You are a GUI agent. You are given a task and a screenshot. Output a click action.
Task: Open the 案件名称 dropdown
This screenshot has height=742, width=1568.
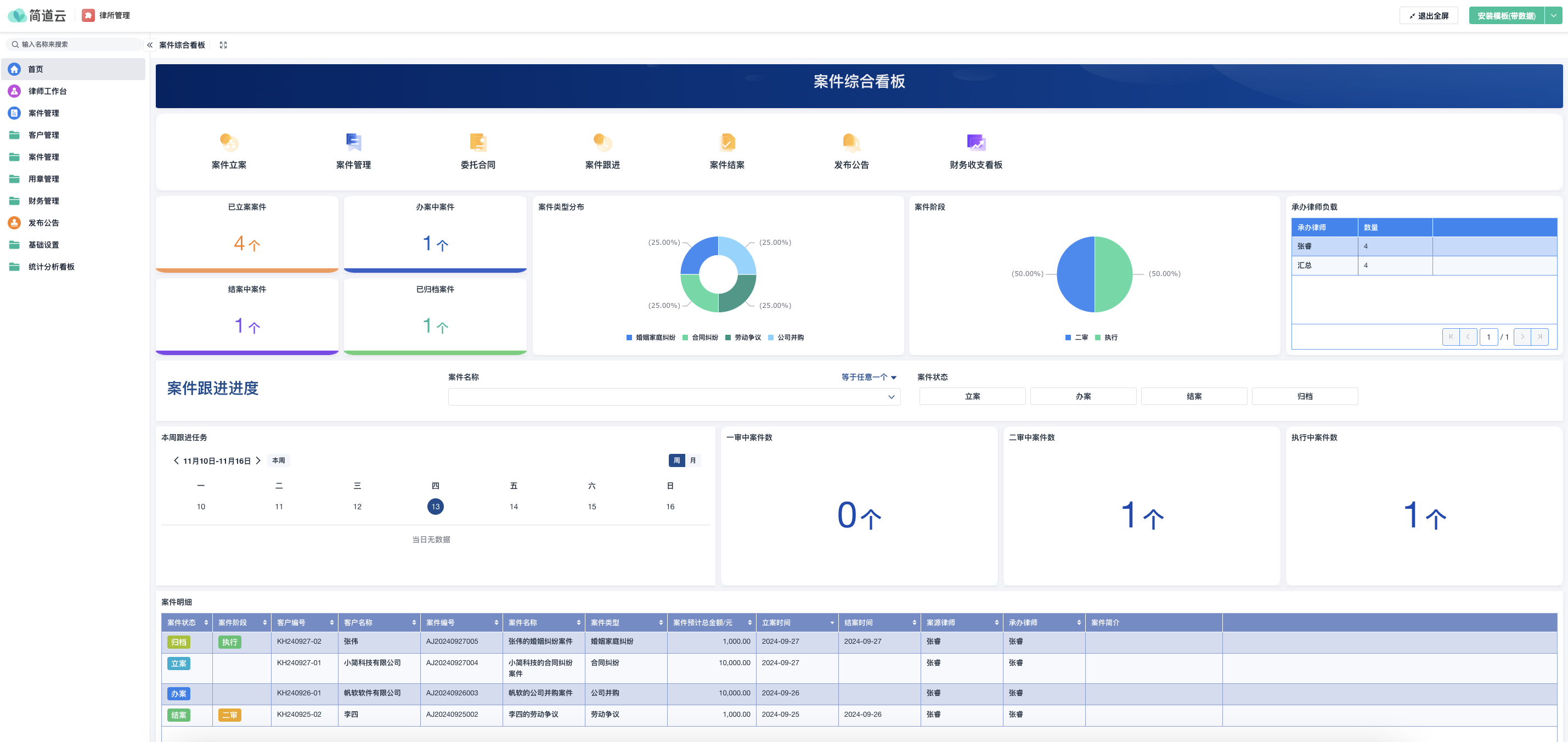(673, 396)
